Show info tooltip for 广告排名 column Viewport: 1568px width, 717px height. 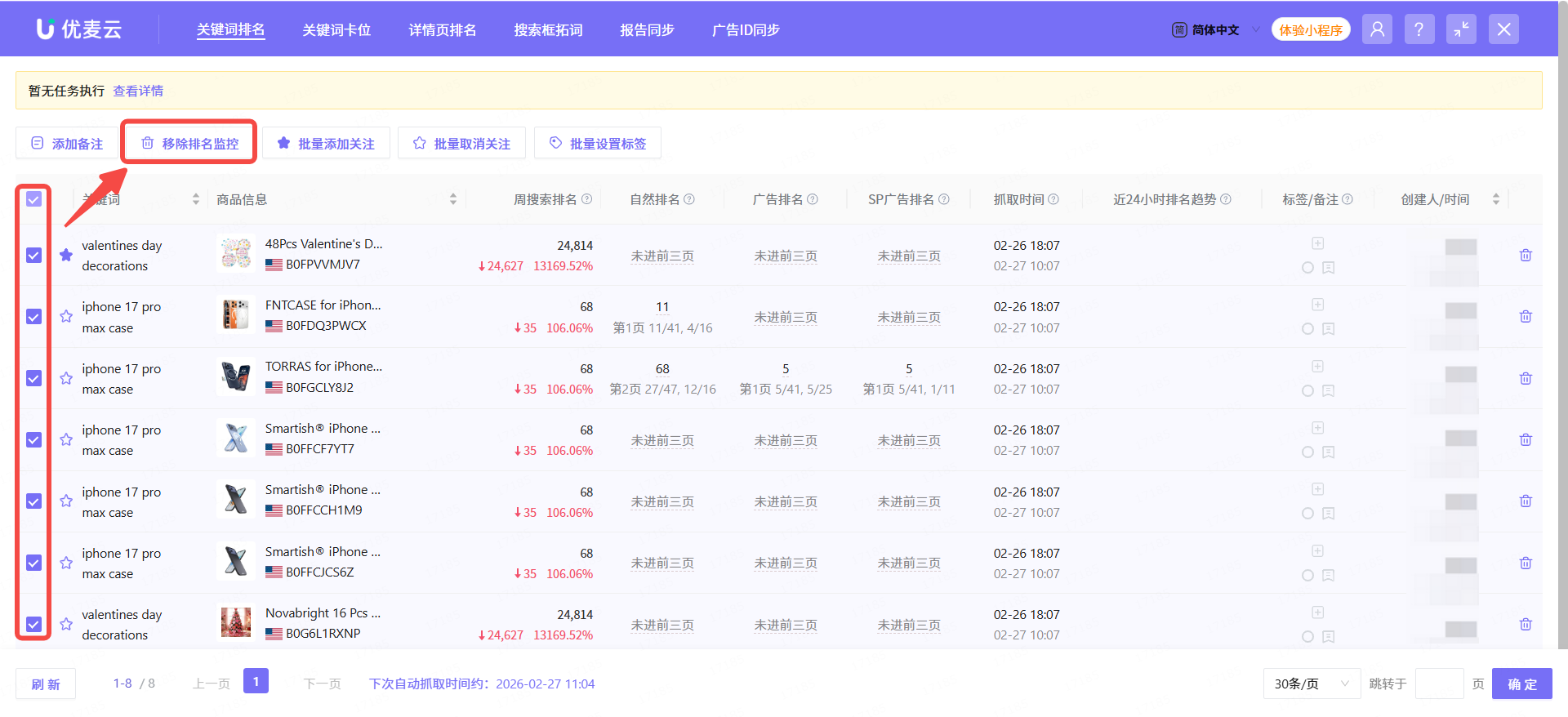[813, 199]
